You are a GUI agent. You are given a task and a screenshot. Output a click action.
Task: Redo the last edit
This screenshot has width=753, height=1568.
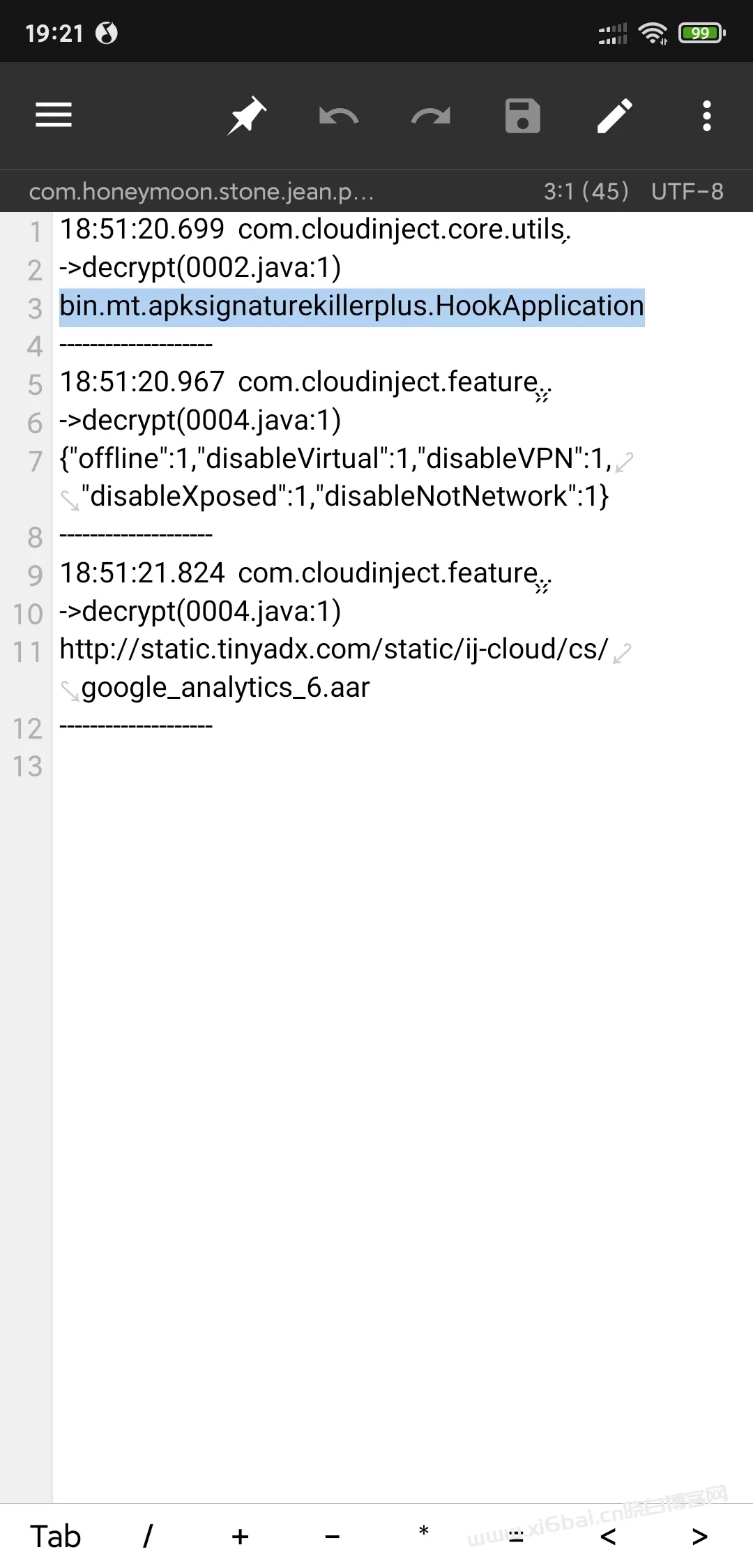[431, 116]
